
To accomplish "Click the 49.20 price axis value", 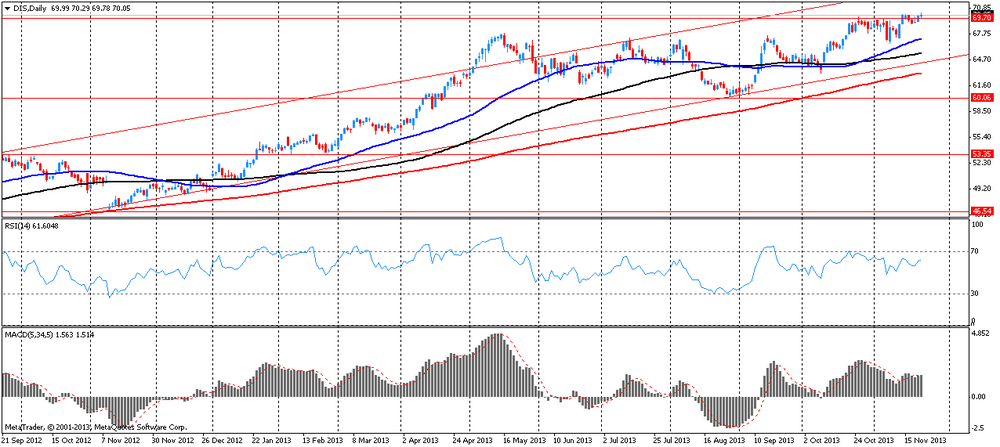I will 981,188.
